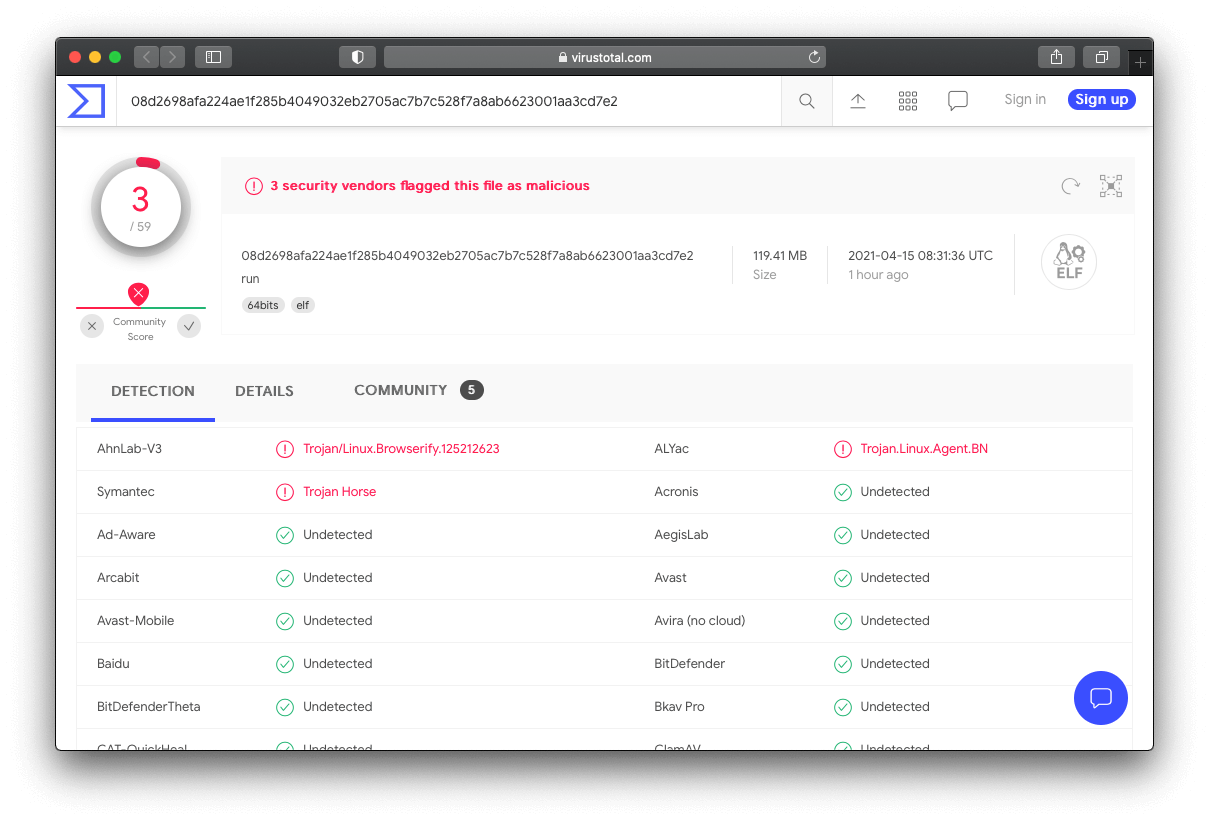Click the Avira (no cloud) vendor name
Image resolution: width=1209 pixels, height=824 pixels.
700,621
